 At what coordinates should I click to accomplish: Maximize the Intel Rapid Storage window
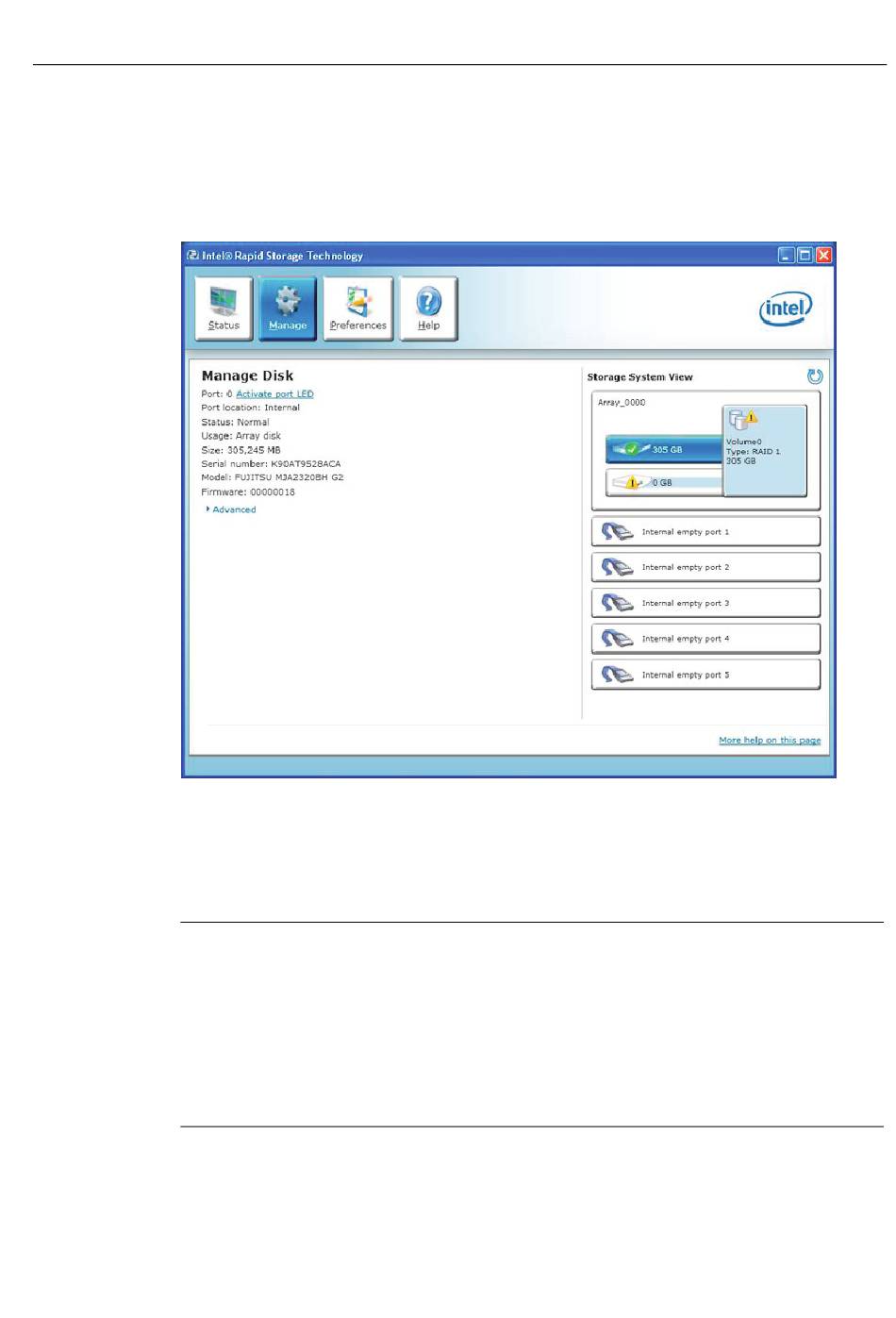pos(805,256)
